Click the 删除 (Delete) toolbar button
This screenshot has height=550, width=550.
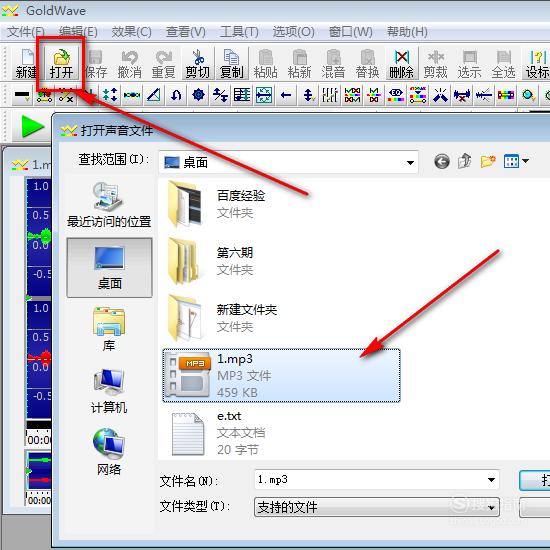click(401, 64)
